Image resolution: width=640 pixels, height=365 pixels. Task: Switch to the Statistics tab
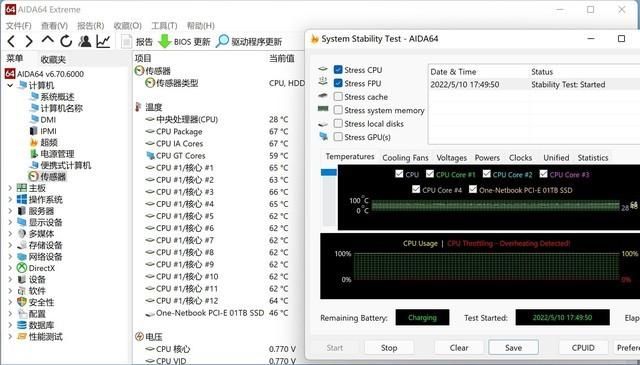(593, 158)
